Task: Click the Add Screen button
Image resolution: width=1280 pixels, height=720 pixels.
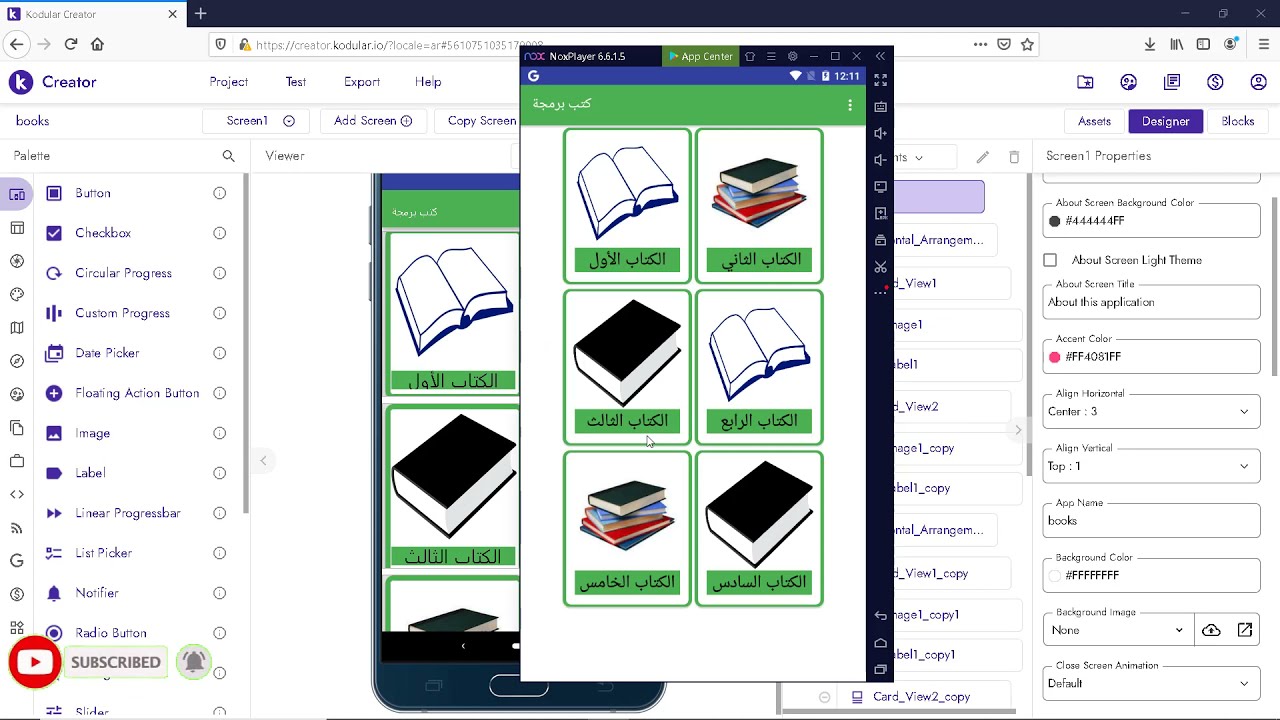Action: pyautogui.click(x=373, y=121)
